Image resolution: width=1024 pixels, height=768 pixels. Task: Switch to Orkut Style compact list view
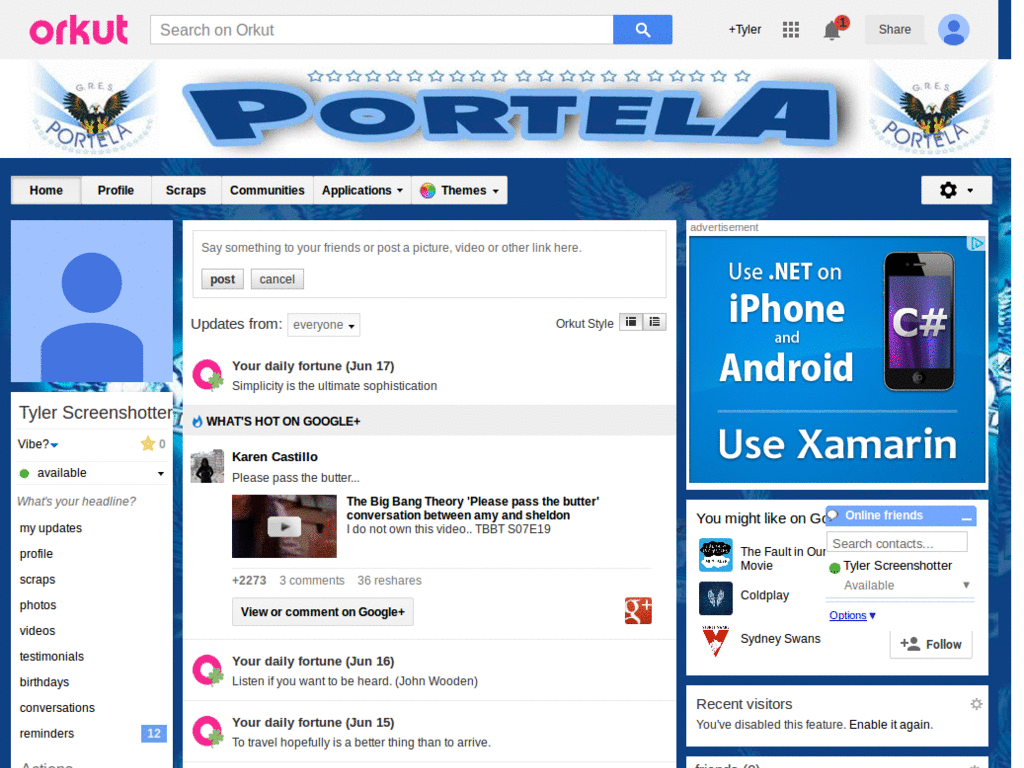coord(654,322)
